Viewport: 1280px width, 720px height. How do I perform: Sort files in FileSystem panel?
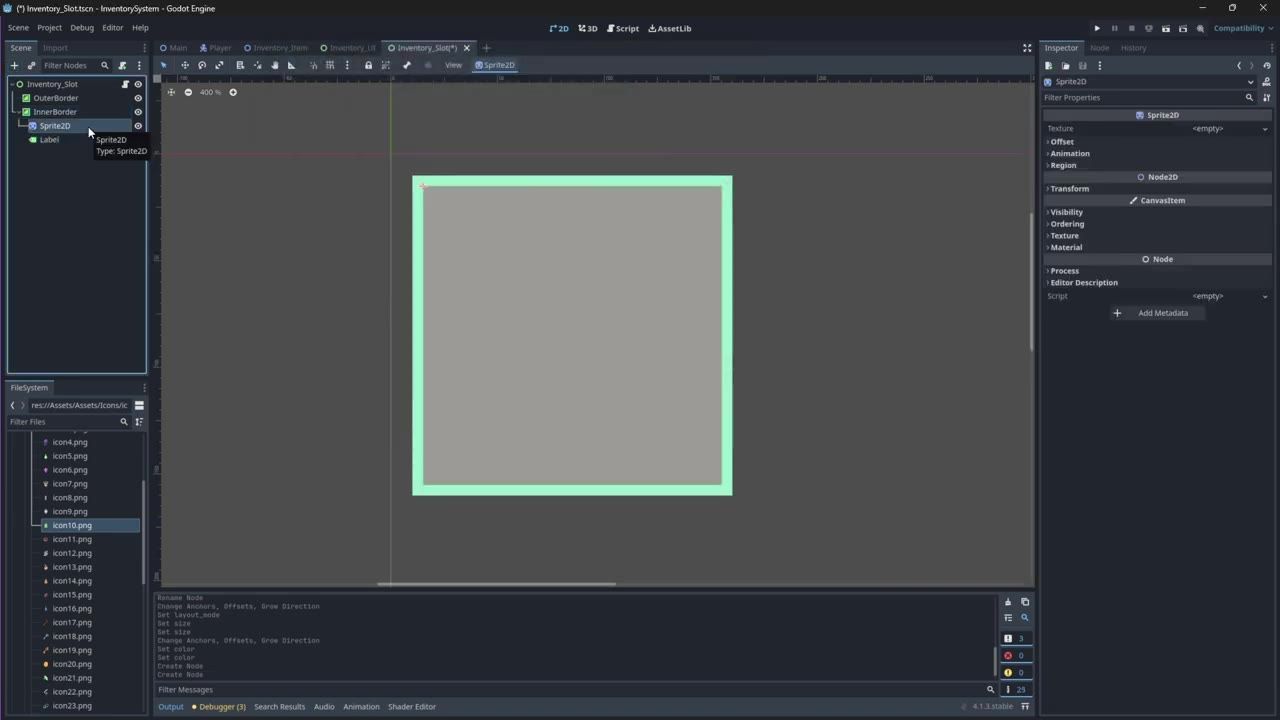[x=139, y=422]
